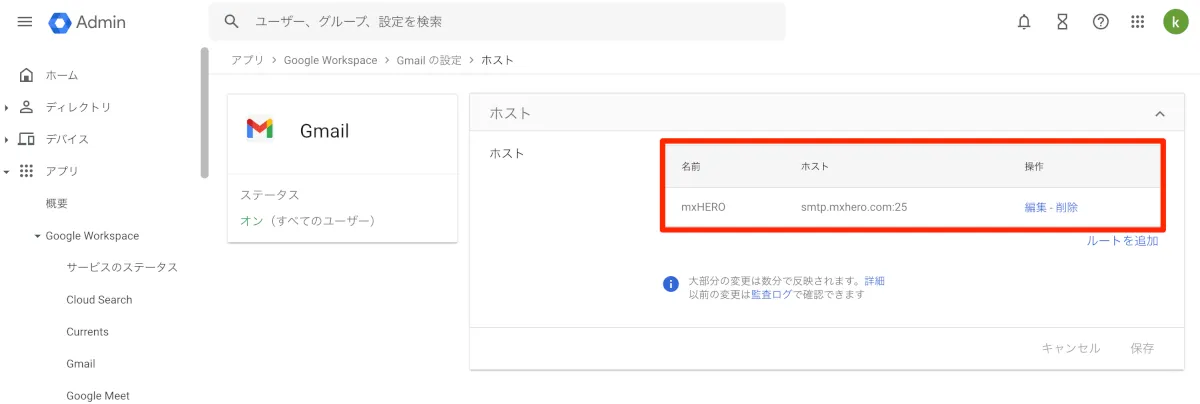Open the notifications bell
Image resolution: width=1200 pixels, height=404 pixels.
pyautogui.click(x=1024, y=22)
